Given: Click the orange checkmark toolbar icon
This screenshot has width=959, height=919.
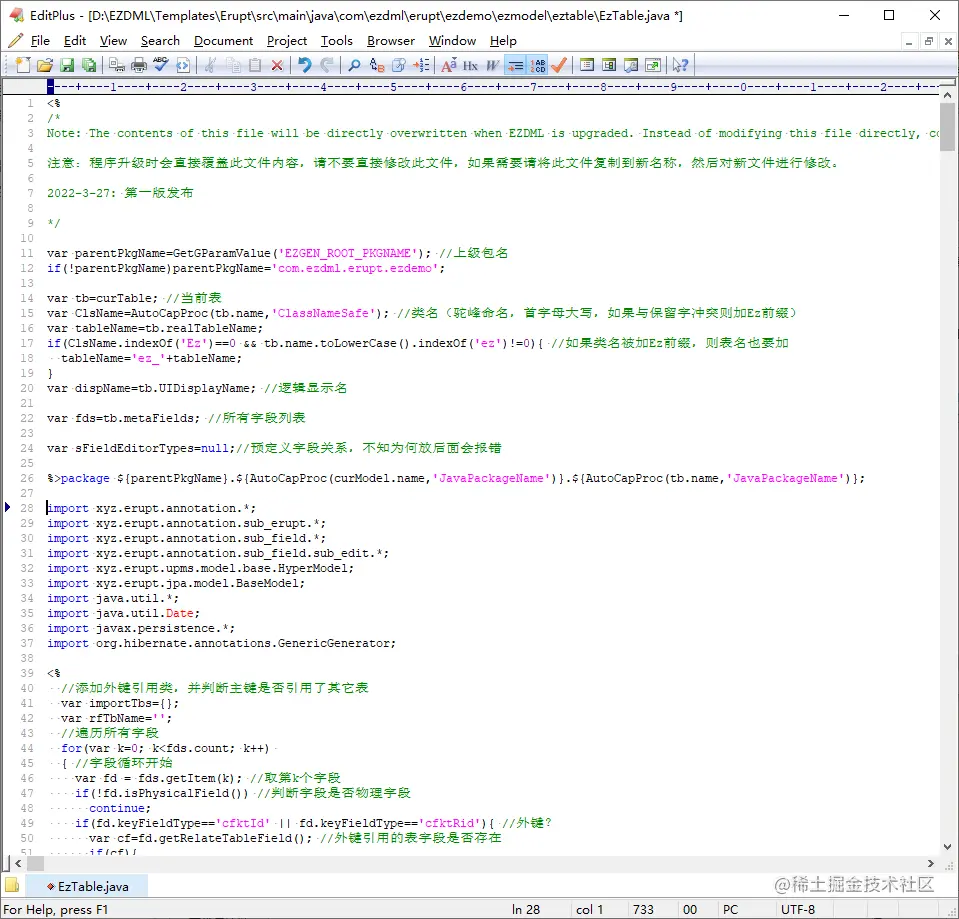Looking at the screenshot, I should [559, 65].
